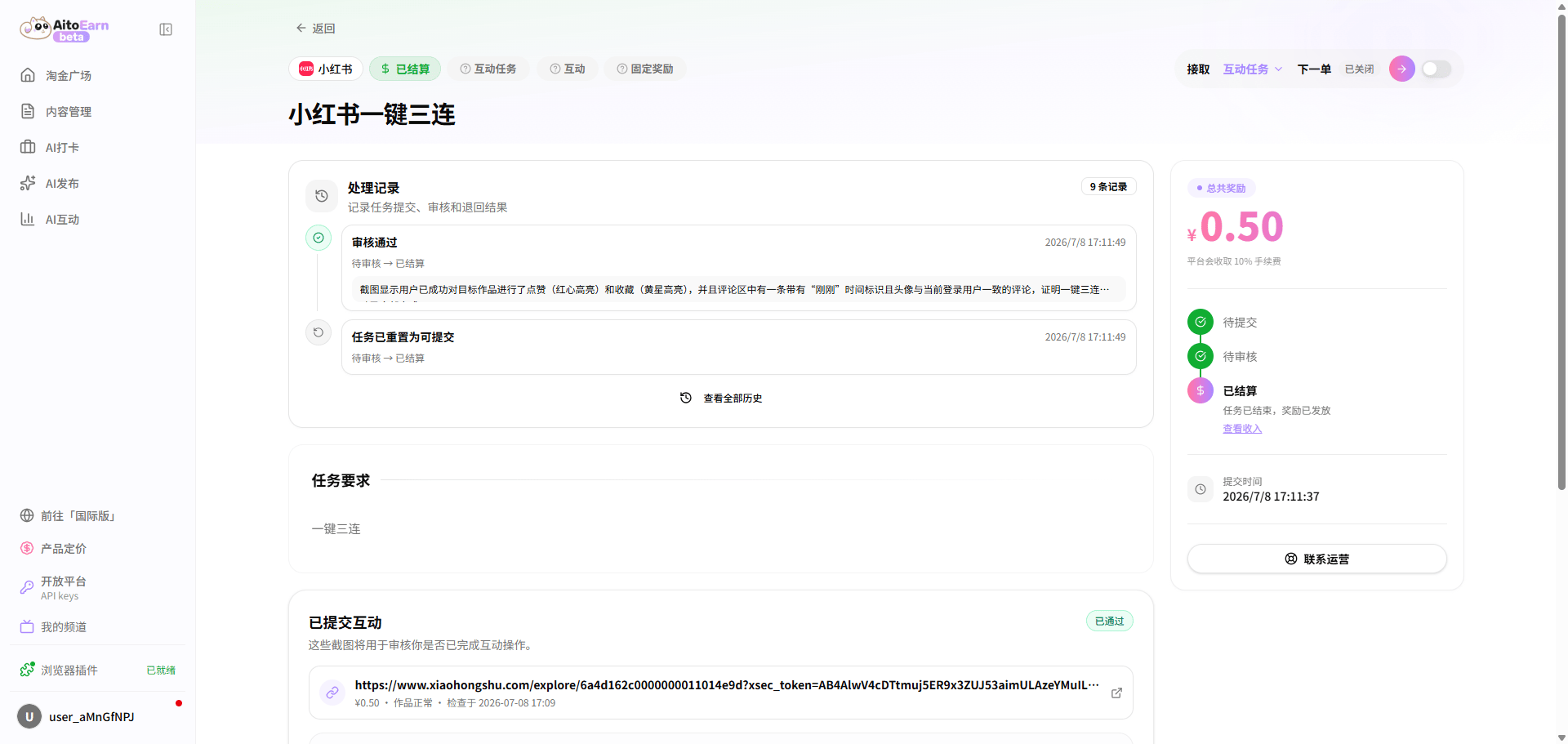Click the 已通过 status badge

(x=1109, y=621)
